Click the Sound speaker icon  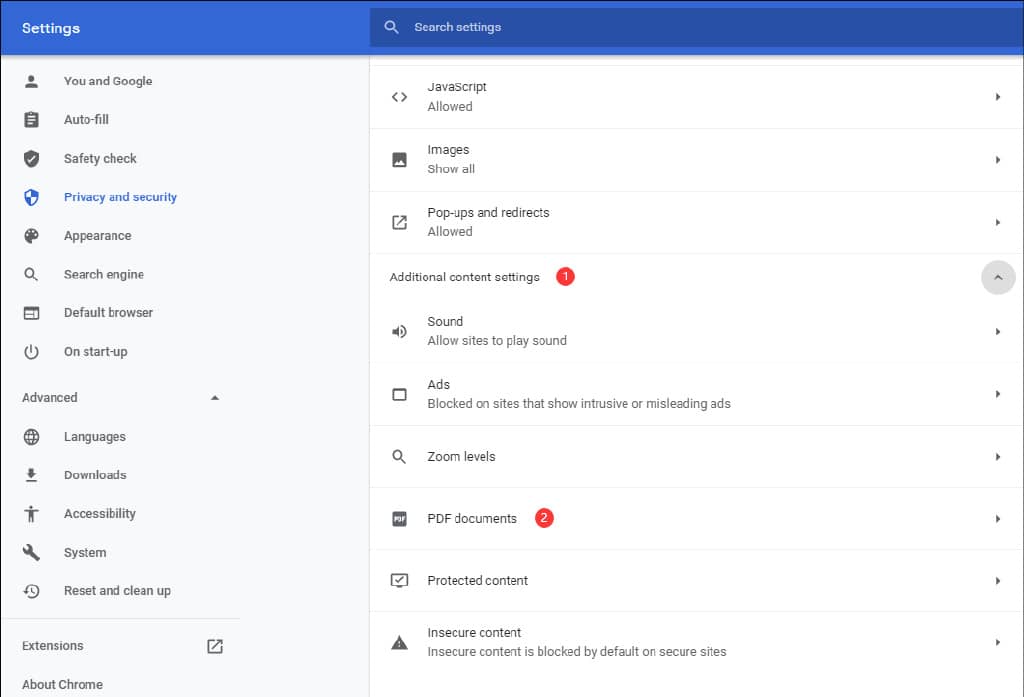pos(400,331)
